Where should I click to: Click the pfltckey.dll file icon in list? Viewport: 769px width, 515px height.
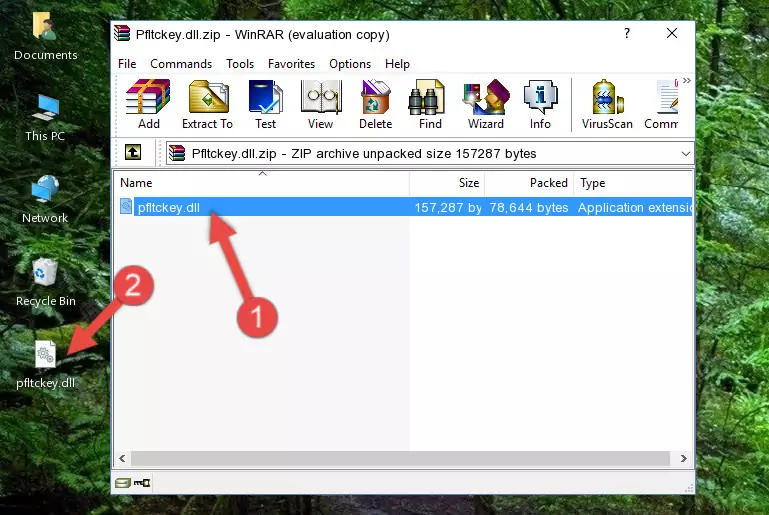(126, 206)
